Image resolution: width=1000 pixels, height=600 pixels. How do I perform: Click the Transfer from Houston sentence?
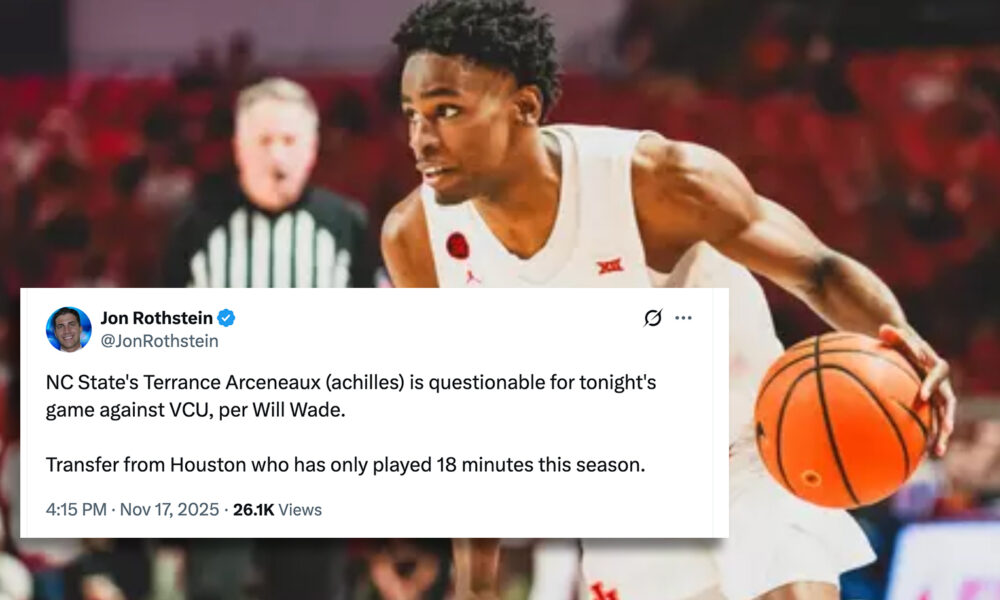(x=345, y=465)
